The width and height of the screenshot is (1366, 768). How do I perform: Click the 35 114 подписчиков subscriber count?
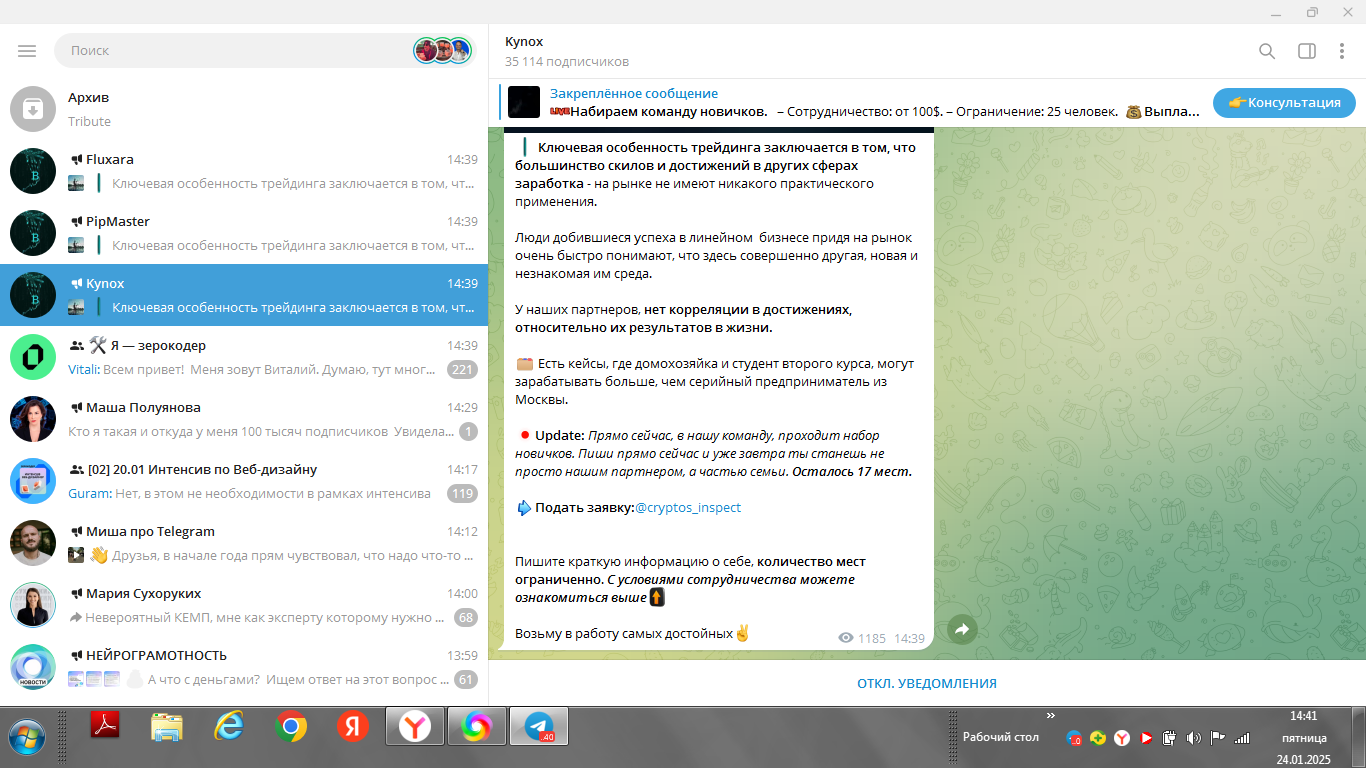tap(567, 62)
